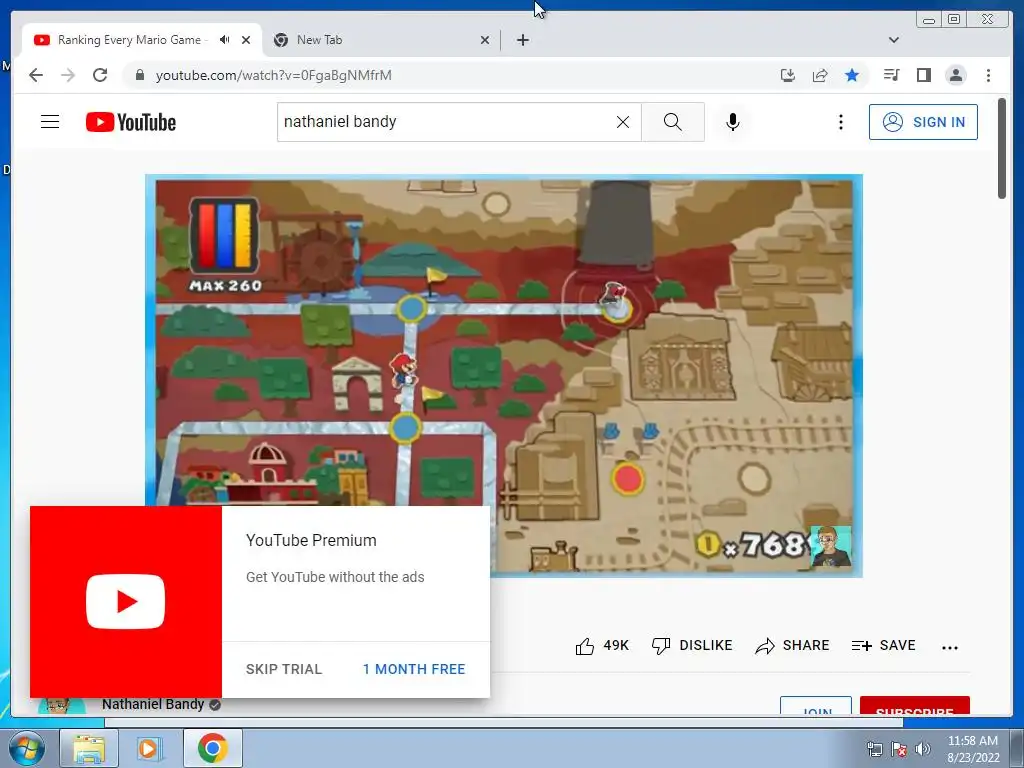Click channel watermark in video corner
This screenshot has width=1024, height=768.
pyautogui.click(x=831, y=546)
